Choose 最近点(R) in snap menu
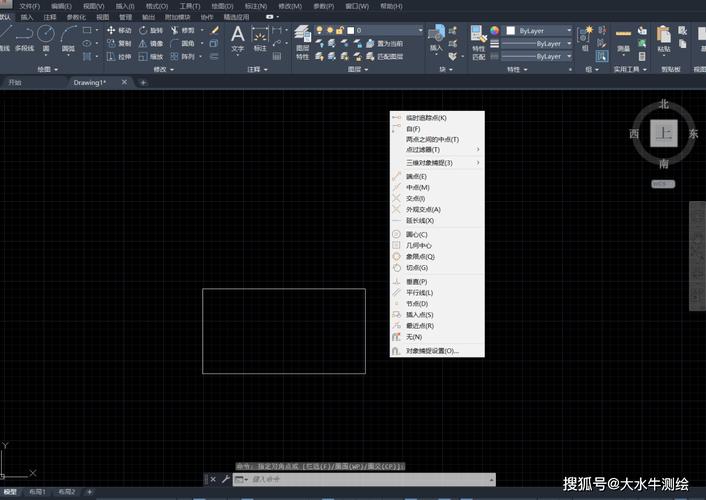Viewport: 706px width, 500px height. [437, 326]
